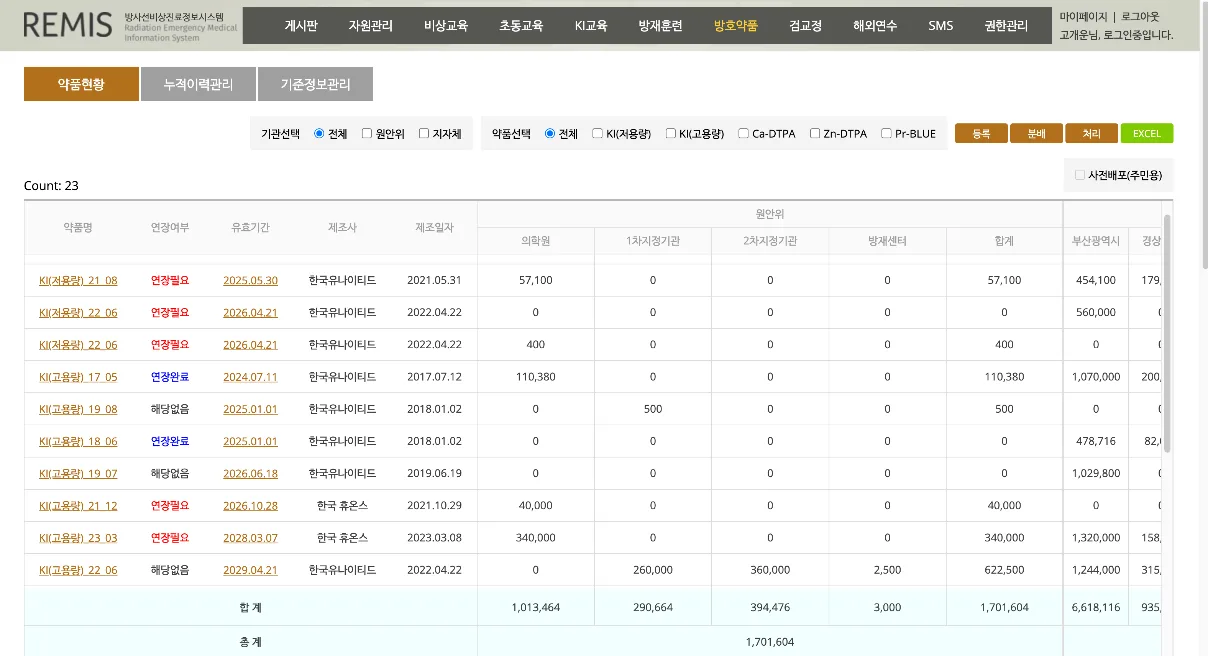Screen dimensions: 1208x656
Task: Click the 등록 button
Action: (x=981, y=133)
